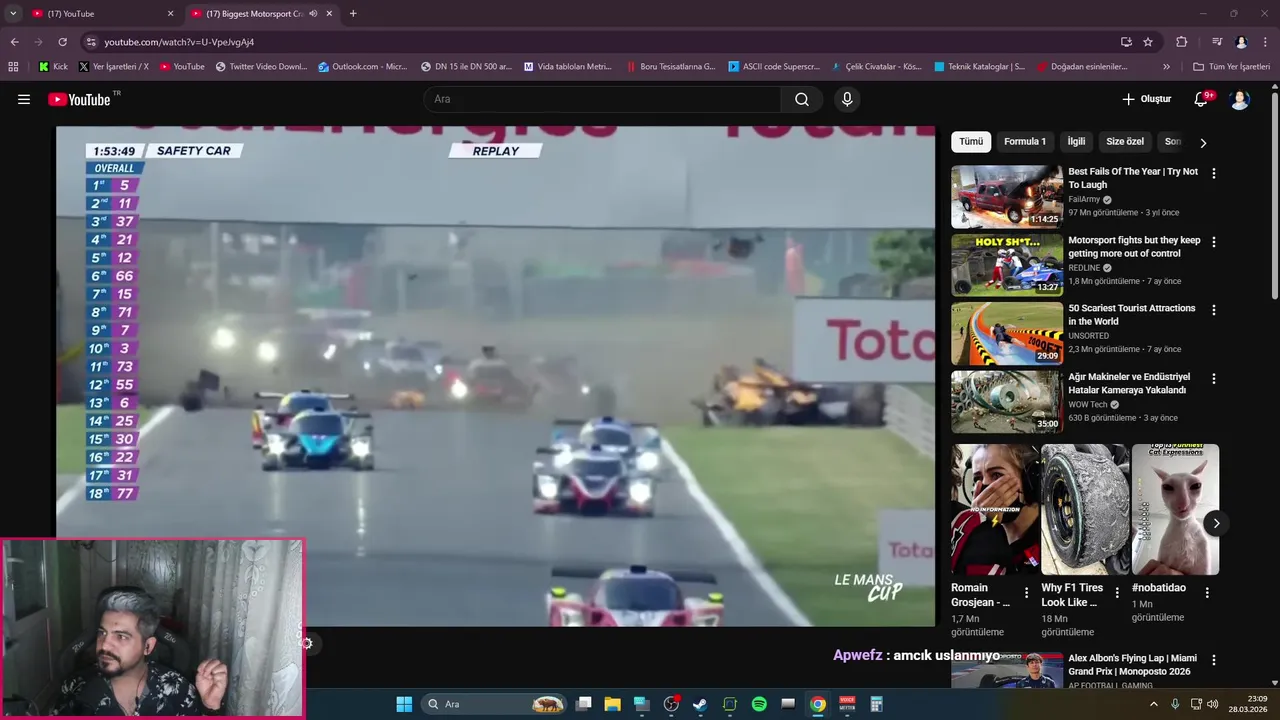Close the first (17) YouTube tab

coord(170,14)
